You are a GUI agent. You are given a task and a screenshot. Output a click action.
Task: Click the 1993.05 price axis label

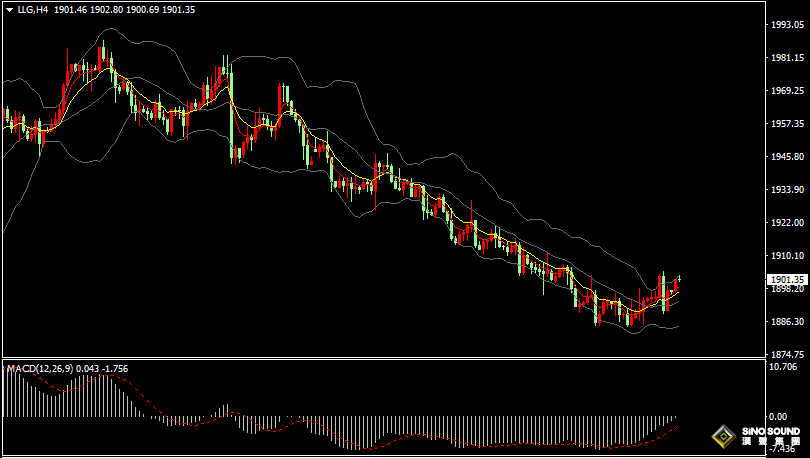[x=786, y=25]
